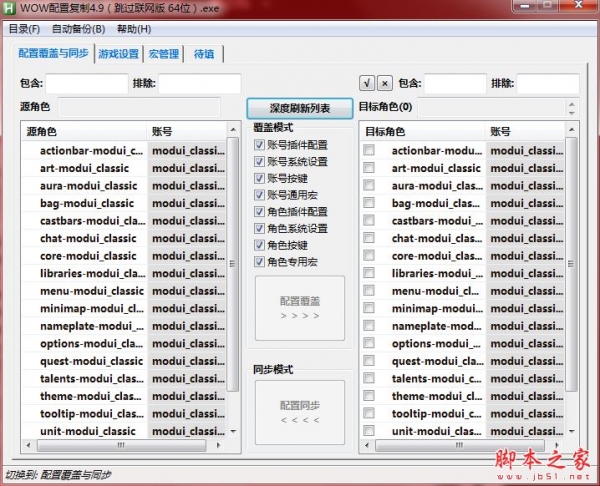The height and width of the screenshot is (486, 600).
Task: Sort by 源角色 column header
Action: (x=84, y=132)
